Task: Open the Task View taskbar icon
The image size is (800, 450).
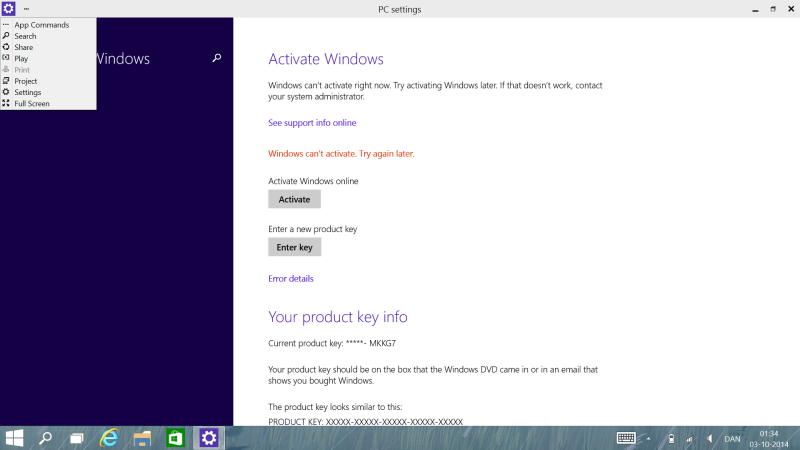Action: pyautogui.click(x=77, y=438)
